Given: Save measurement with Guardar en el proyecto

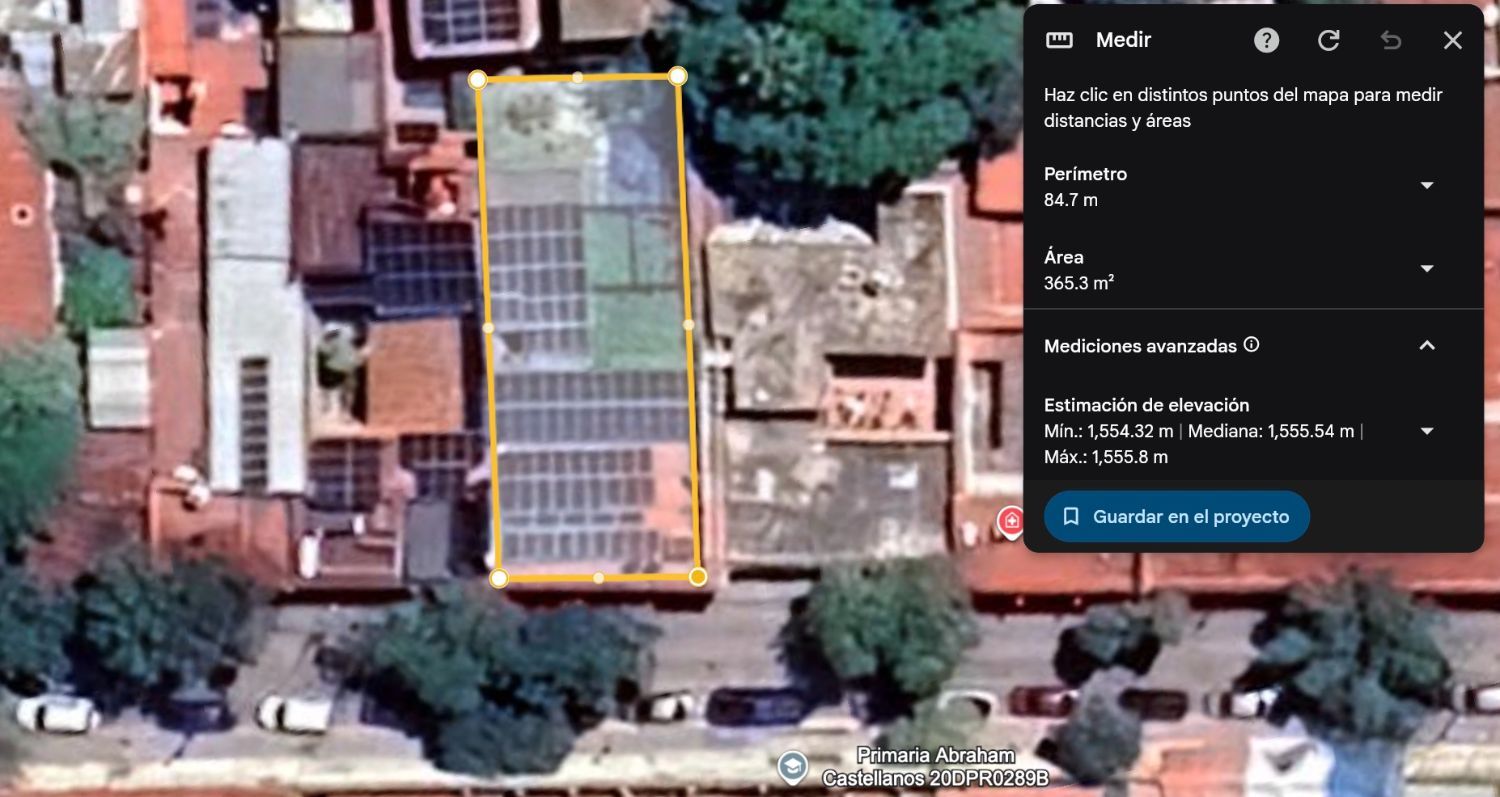Looking at the screenshot, I should (1177, 517).
